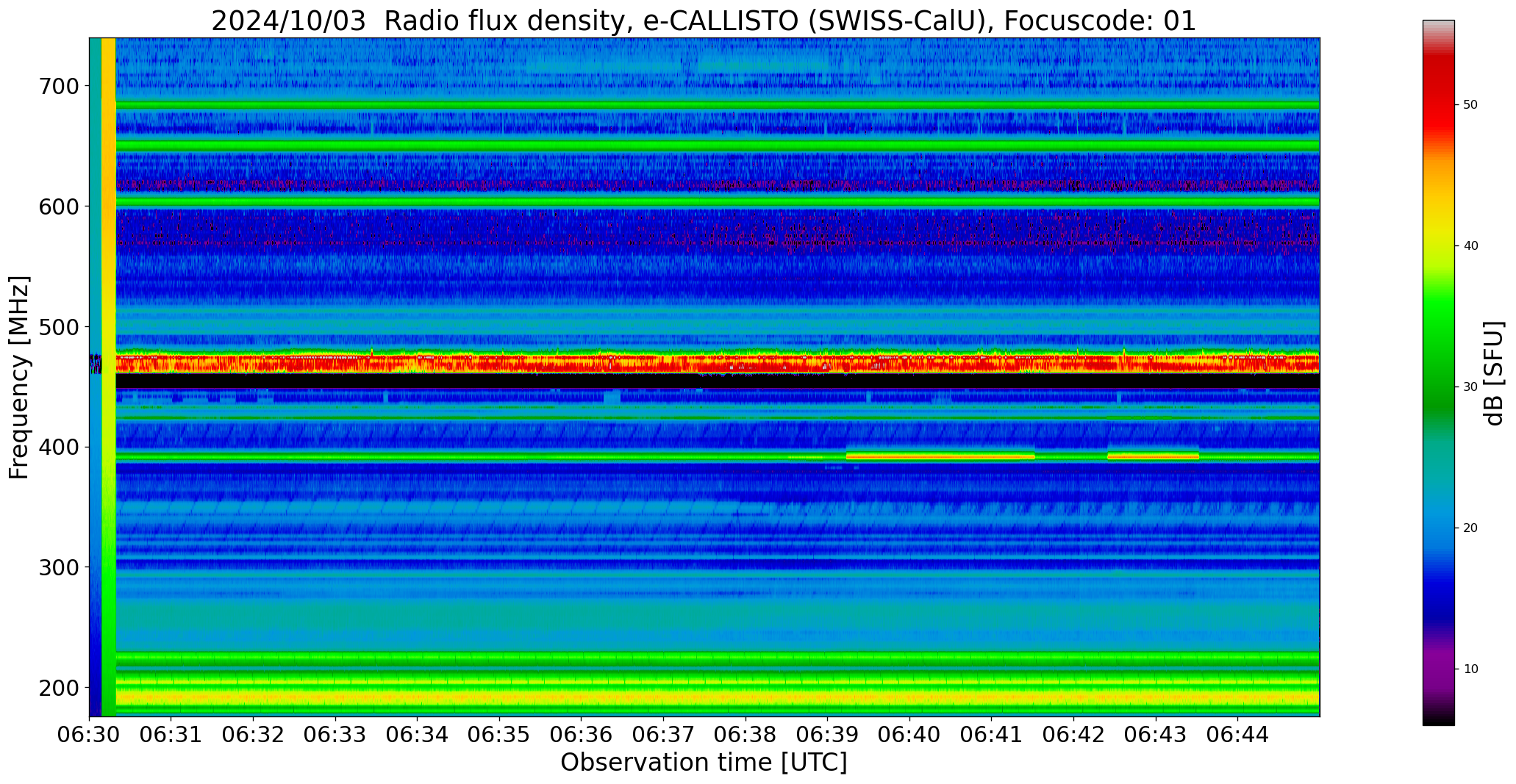
Task: Click the 06:39 time tick label
Action: [x=828, y=734]
